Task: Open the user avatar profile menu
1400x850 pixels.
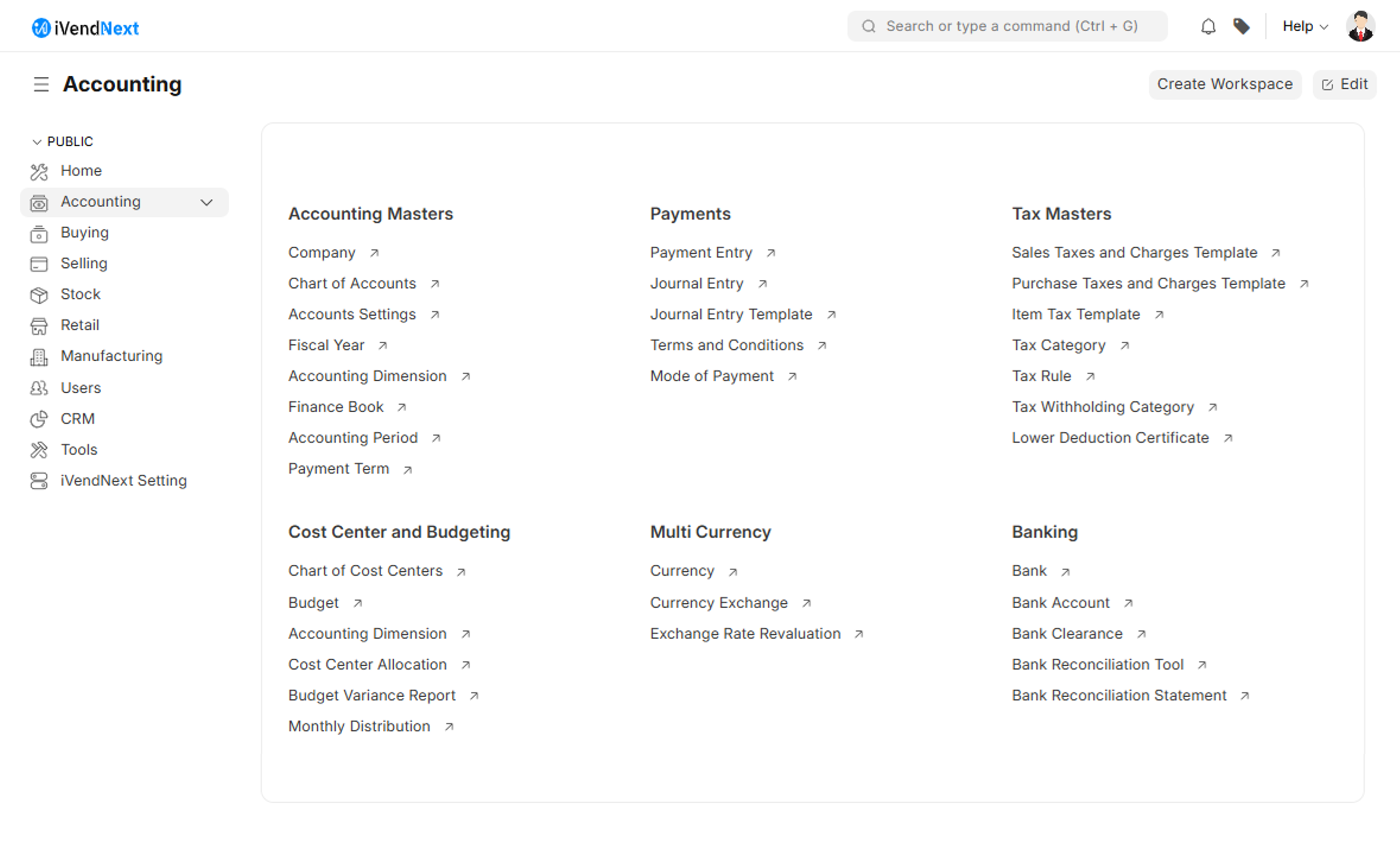Action: click(x=1360, y=26)
